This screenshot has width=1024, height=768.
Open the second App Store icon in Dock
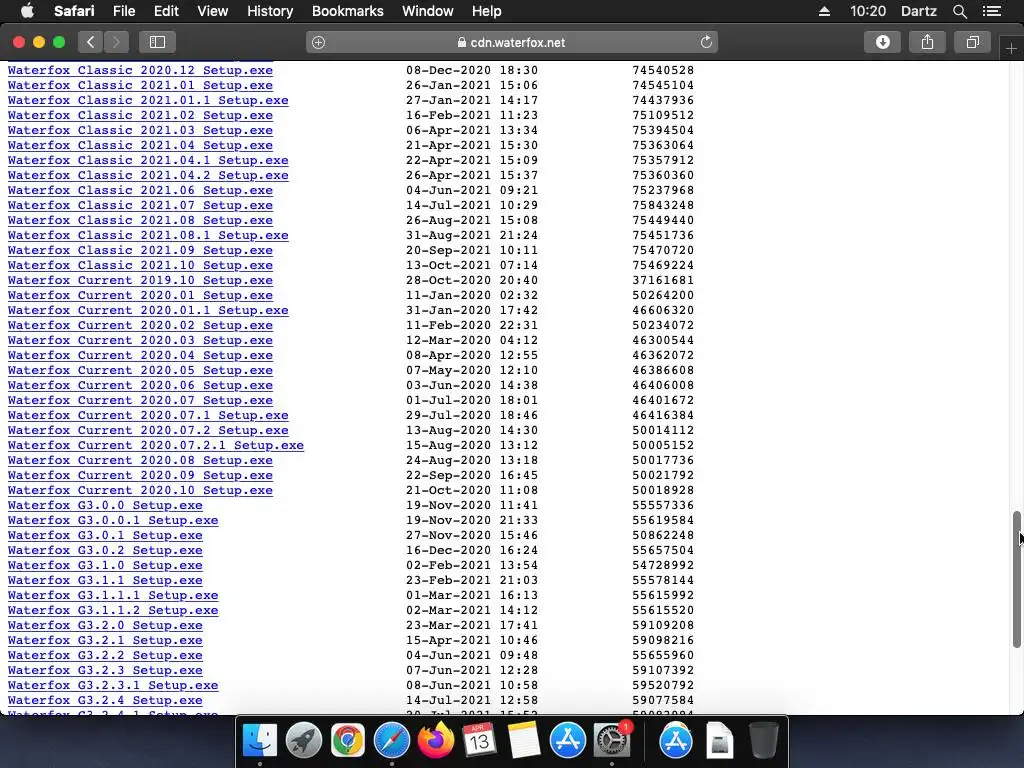tap(676, 741)
